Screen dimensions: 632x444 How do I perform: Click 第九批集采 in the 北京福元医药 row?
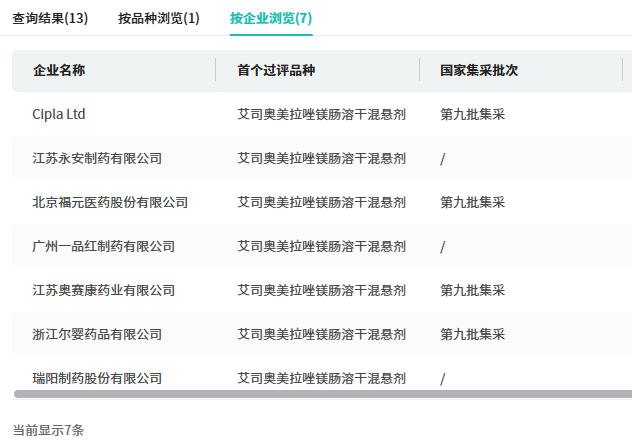[472, 202]
